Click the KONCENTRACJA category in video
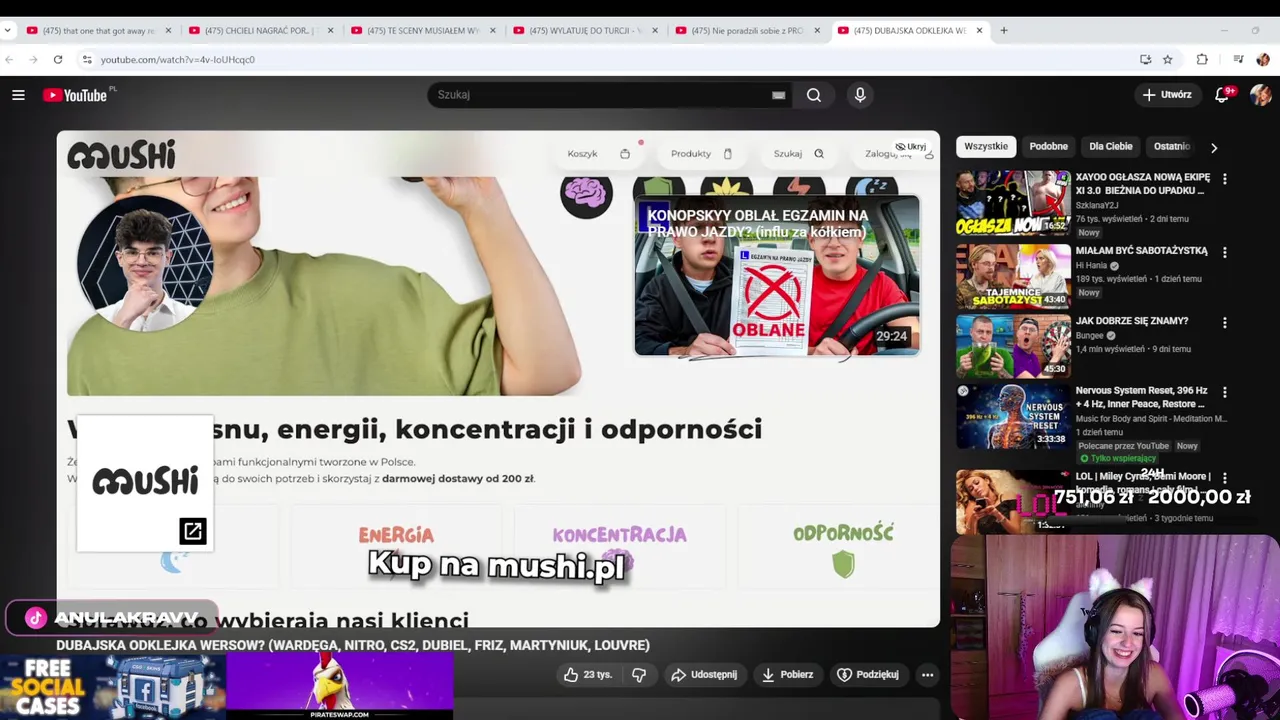 [x=619, y=535]
